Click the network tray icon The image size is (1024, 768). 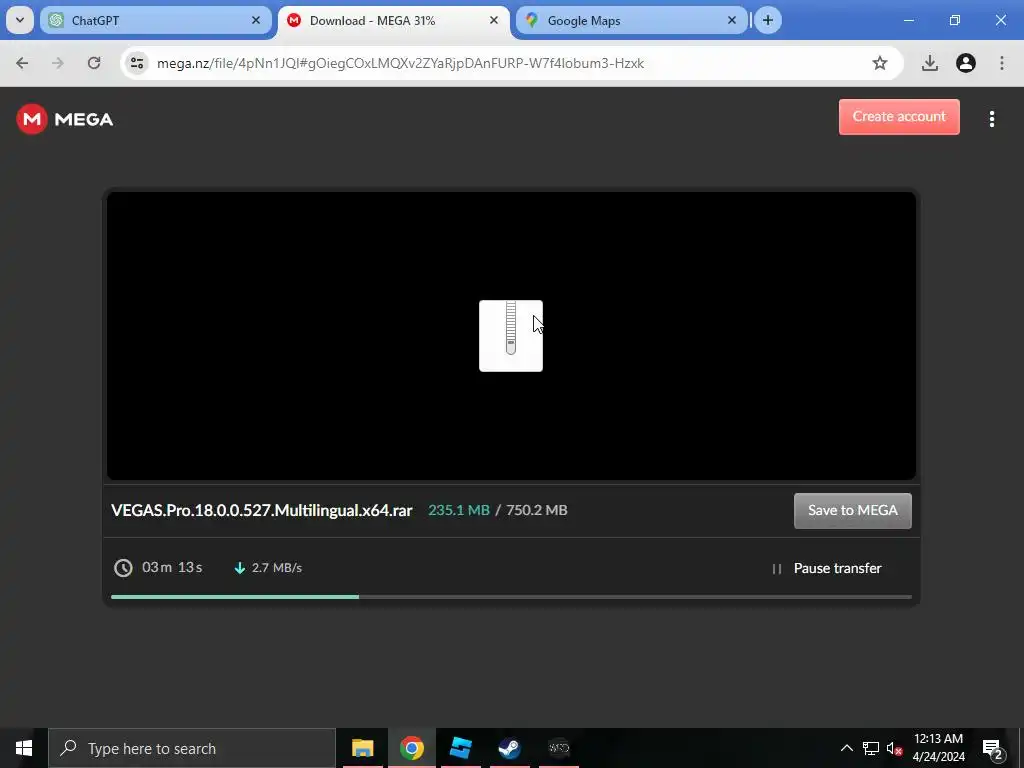871,748
